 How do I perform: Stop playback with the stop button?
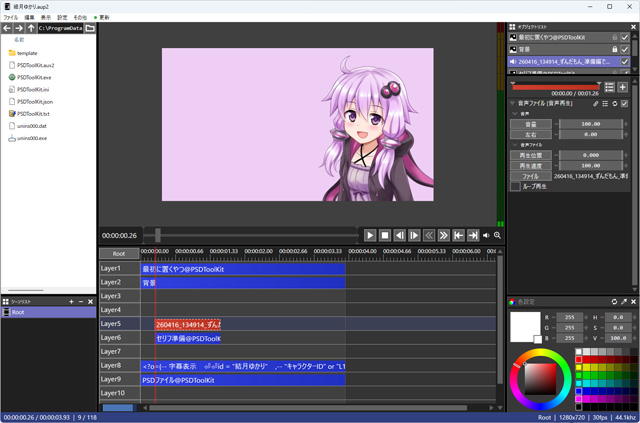pos(384,235)
